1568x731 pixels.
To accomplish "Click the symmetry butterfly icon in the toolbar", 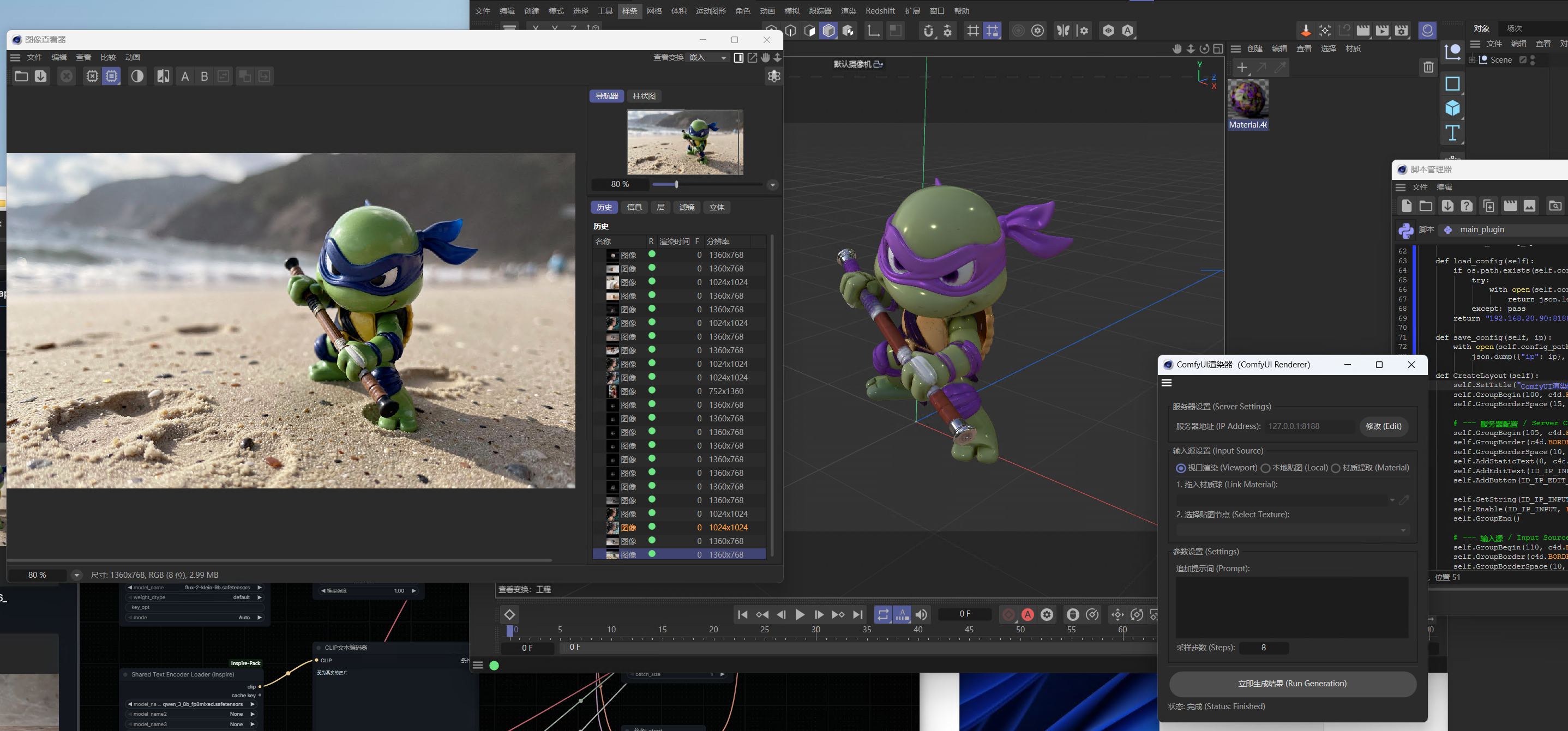I will (1063, 31).
